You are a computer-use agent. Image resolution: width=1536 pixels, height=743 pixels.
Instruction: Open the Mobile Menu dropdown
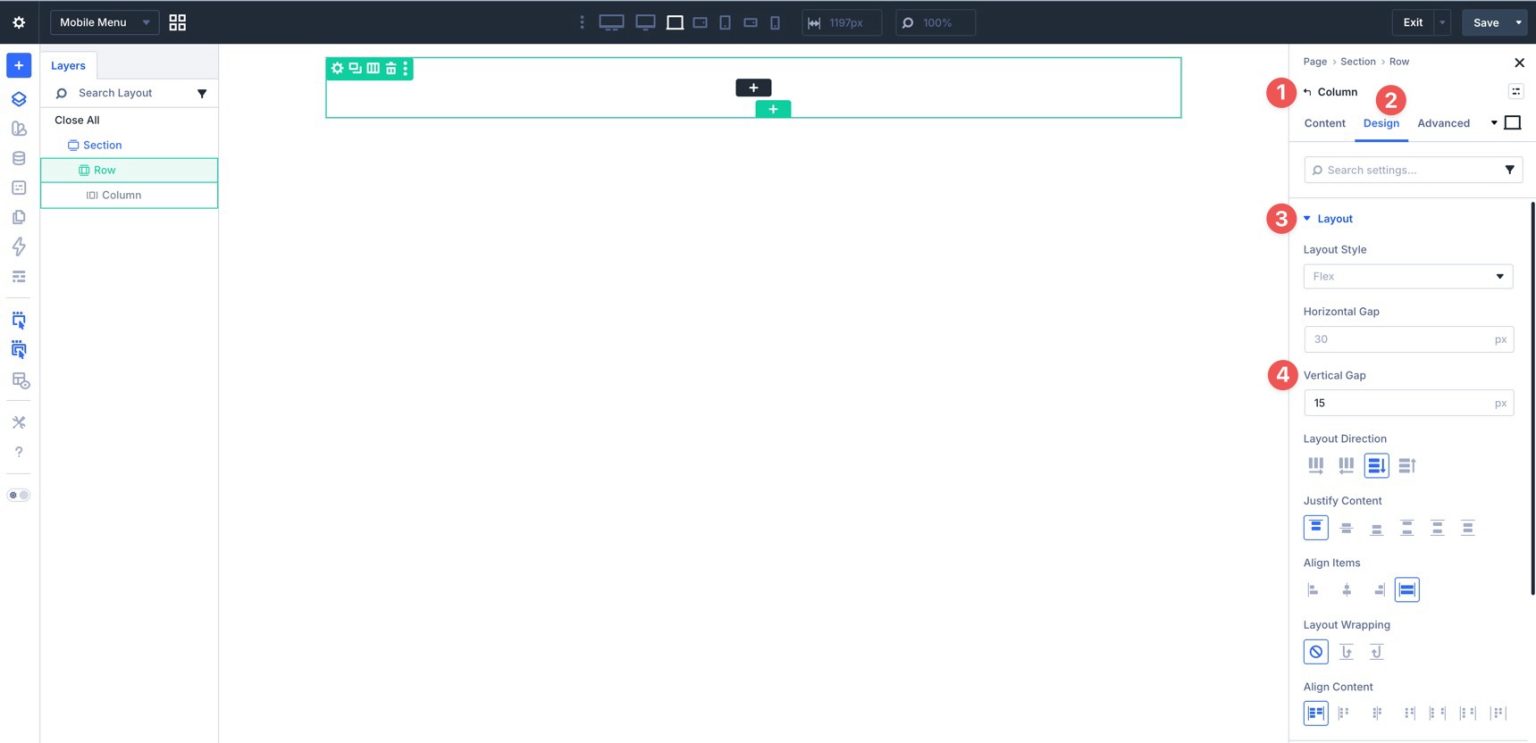pos(105,22)
